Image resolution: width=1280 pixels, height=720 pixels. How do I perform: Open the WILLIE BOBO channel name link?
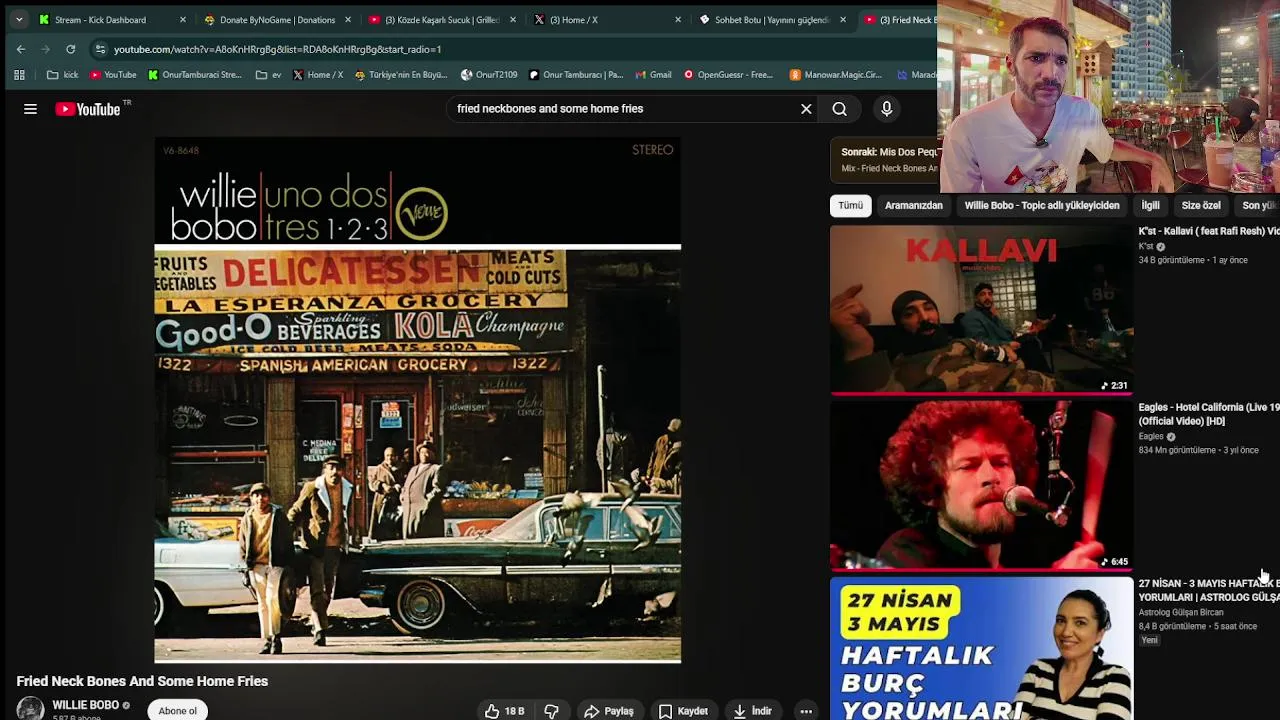85,705
